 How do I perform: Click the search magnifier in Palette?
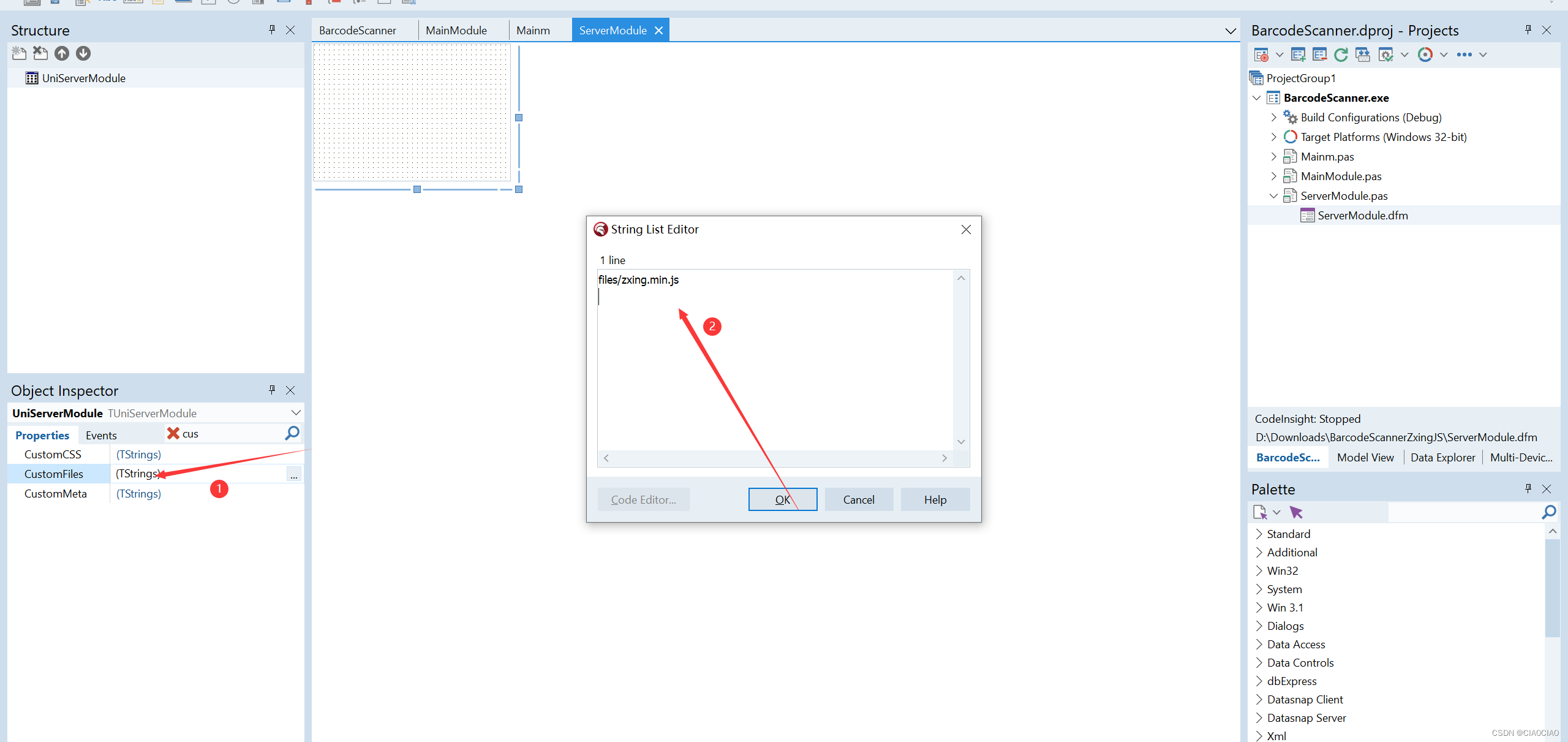(x=1548, y=512)
